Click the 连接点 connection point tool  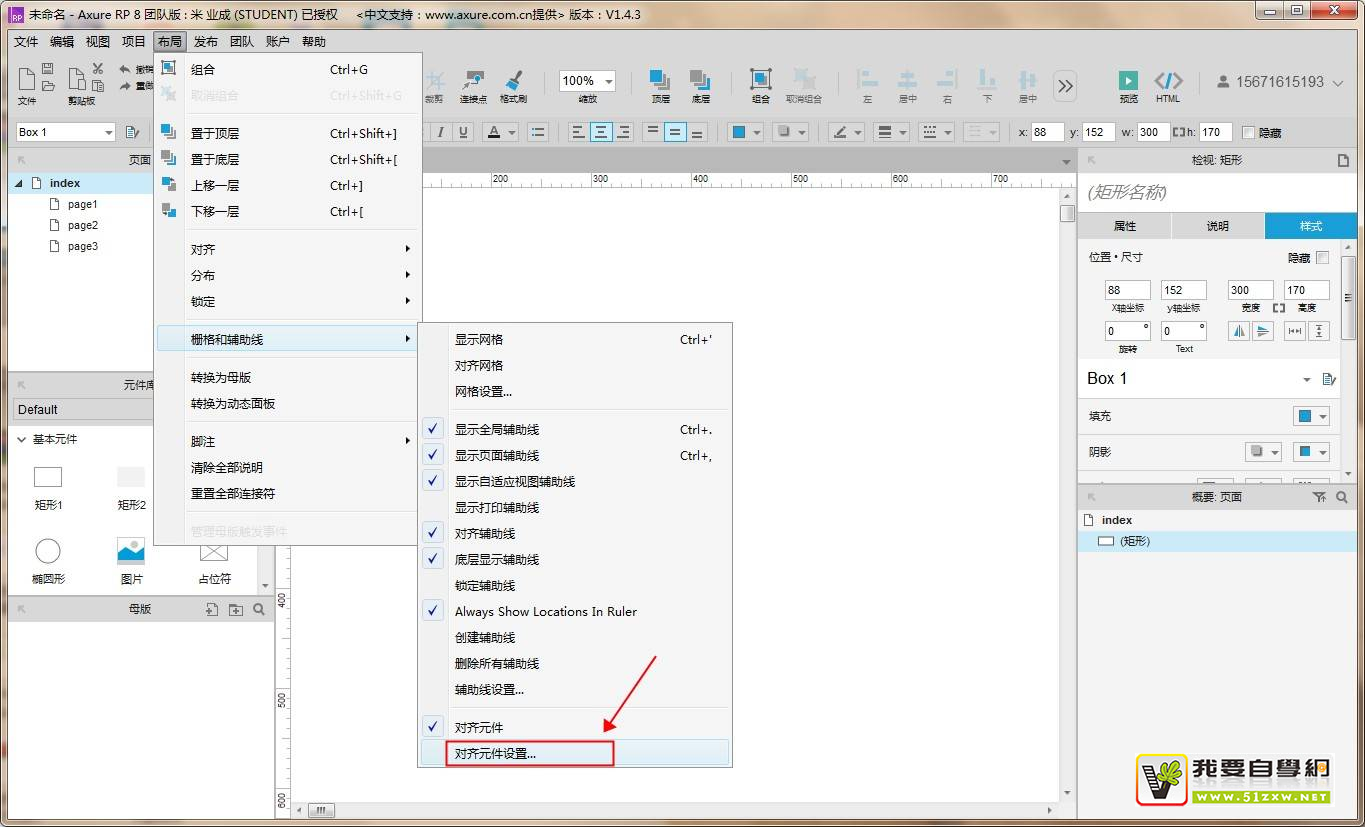pyautogui.click(x=473, y=86)
